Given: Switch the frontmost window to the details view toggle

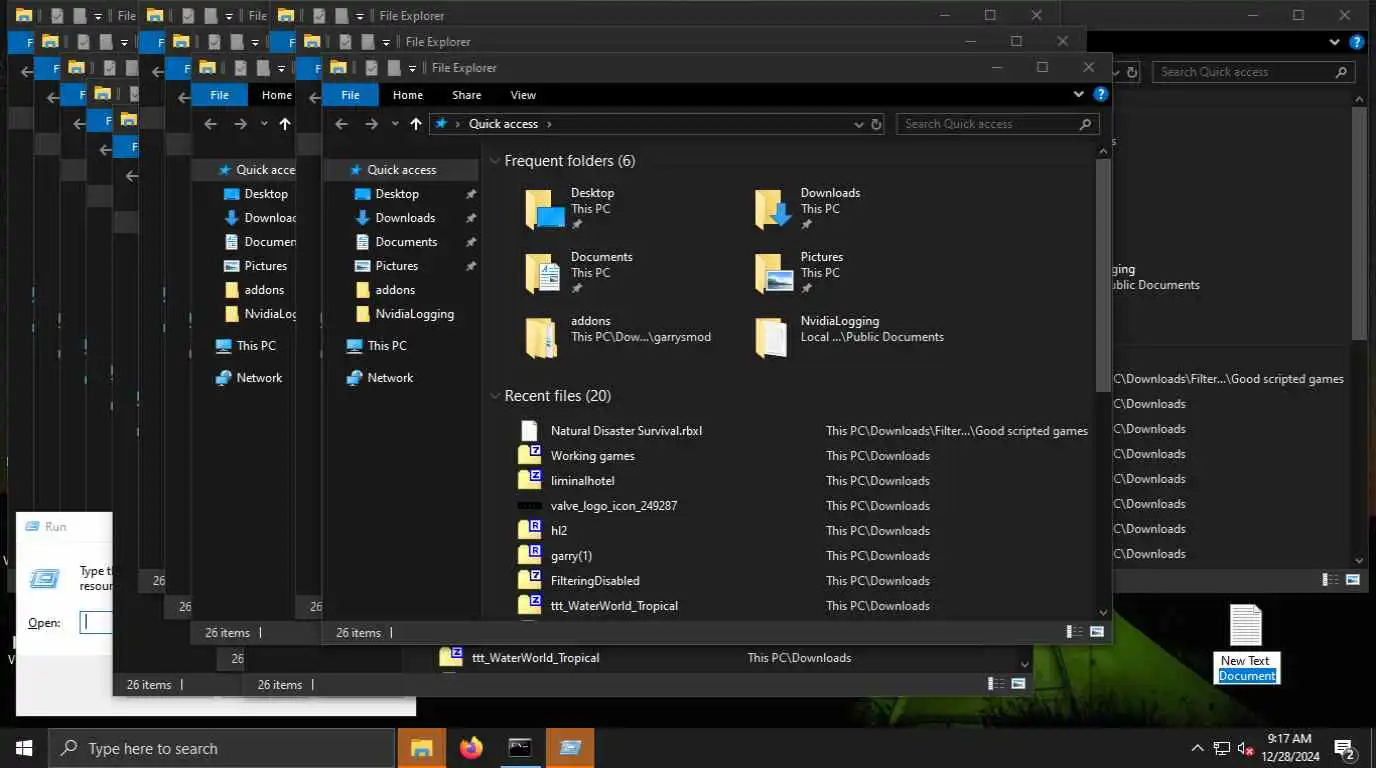Looking at the screenshot, I should (1075, 632).
